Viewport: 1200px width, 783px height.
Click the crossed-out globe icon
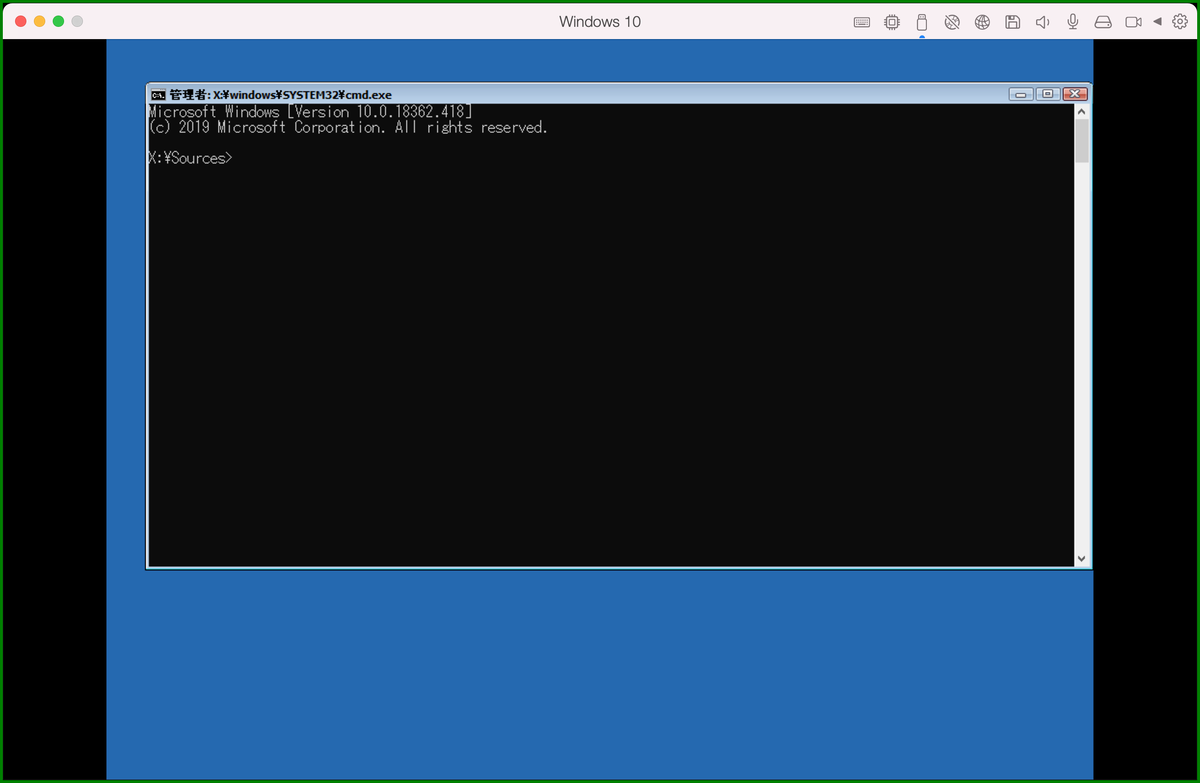(x=952, y=22)
